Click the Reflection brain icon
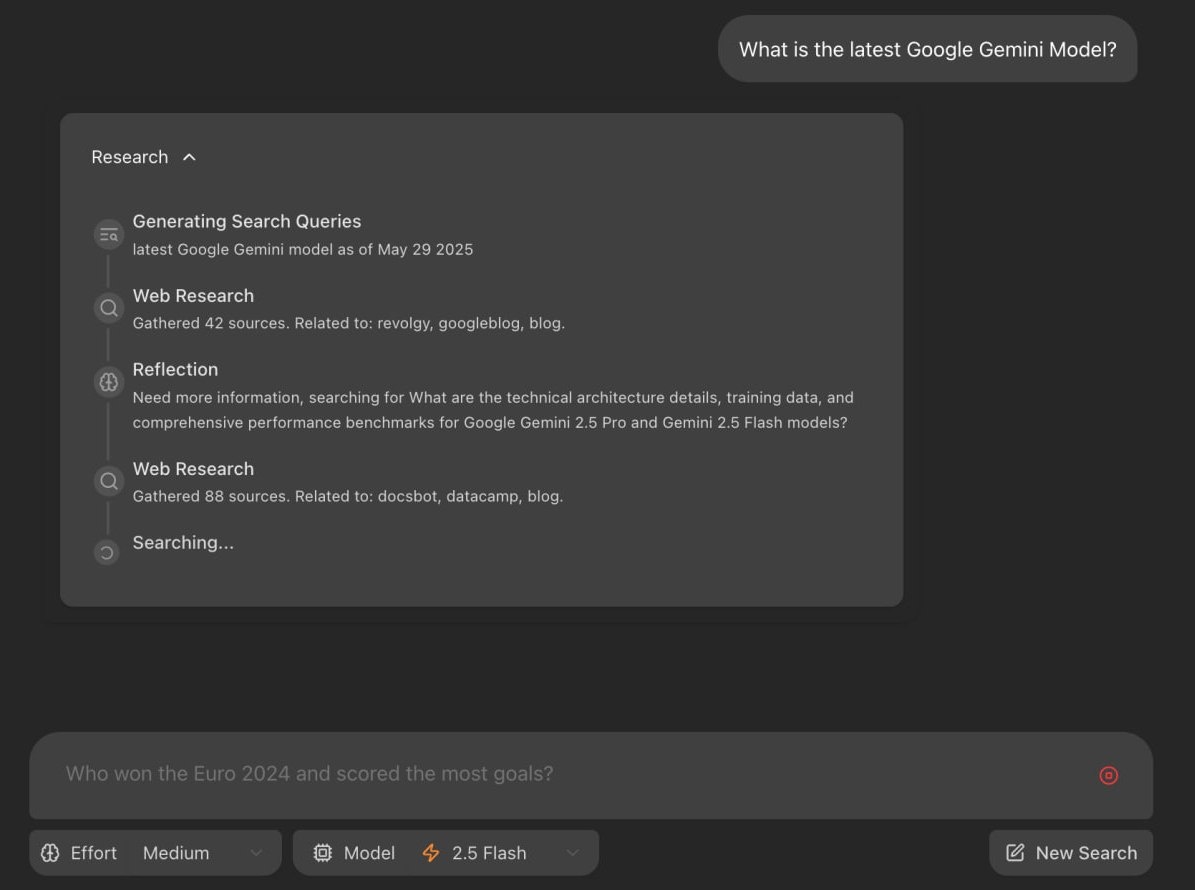 109,382
